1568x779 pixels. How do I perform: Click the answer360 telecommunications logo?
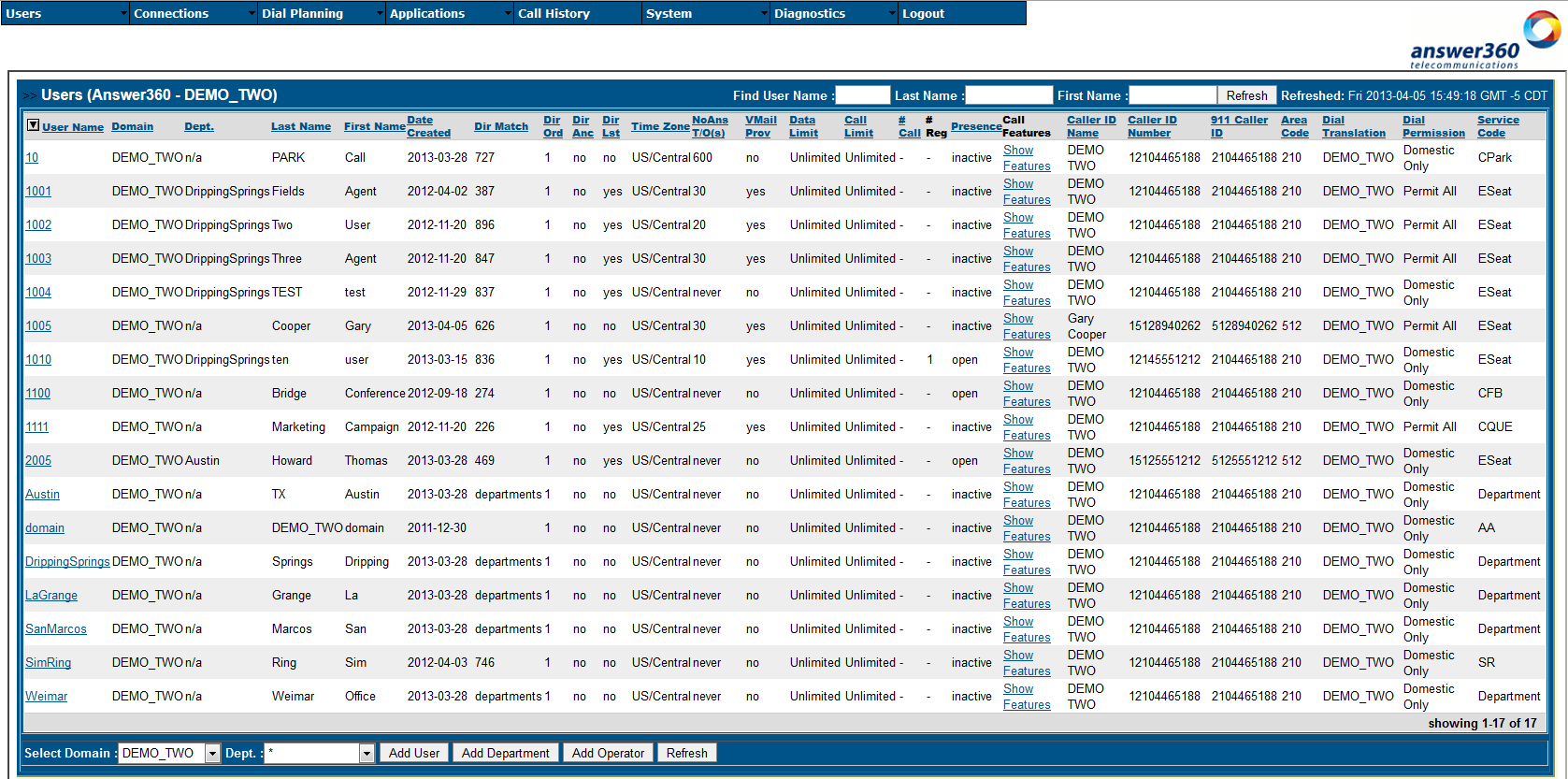(1485, 40)
